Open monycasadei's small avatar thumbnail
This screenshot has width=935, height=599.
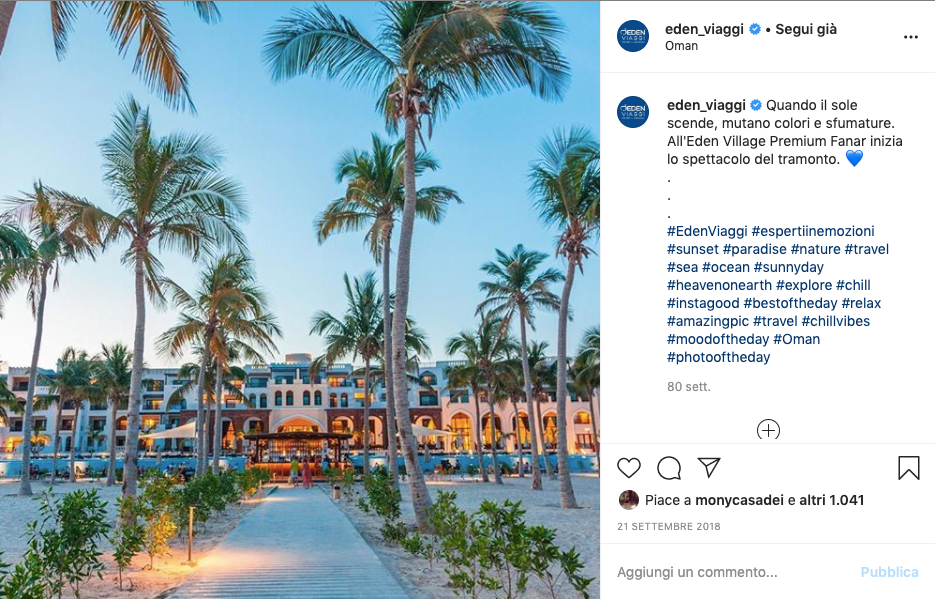pos(629,500)
